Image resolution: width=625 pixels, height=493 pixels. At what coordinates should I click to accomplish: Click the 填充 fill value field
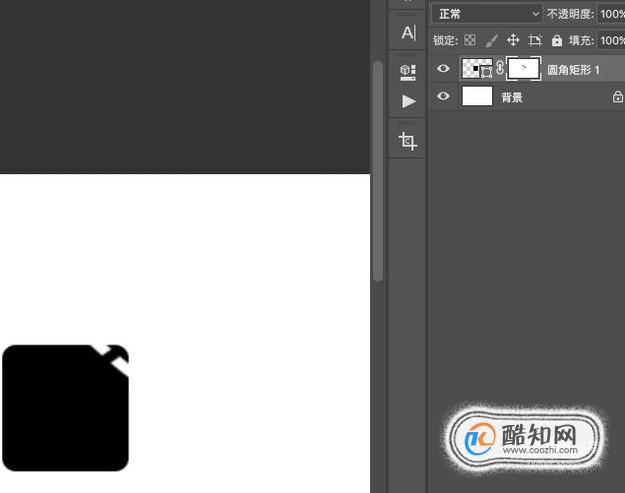[x=611, y=40]
